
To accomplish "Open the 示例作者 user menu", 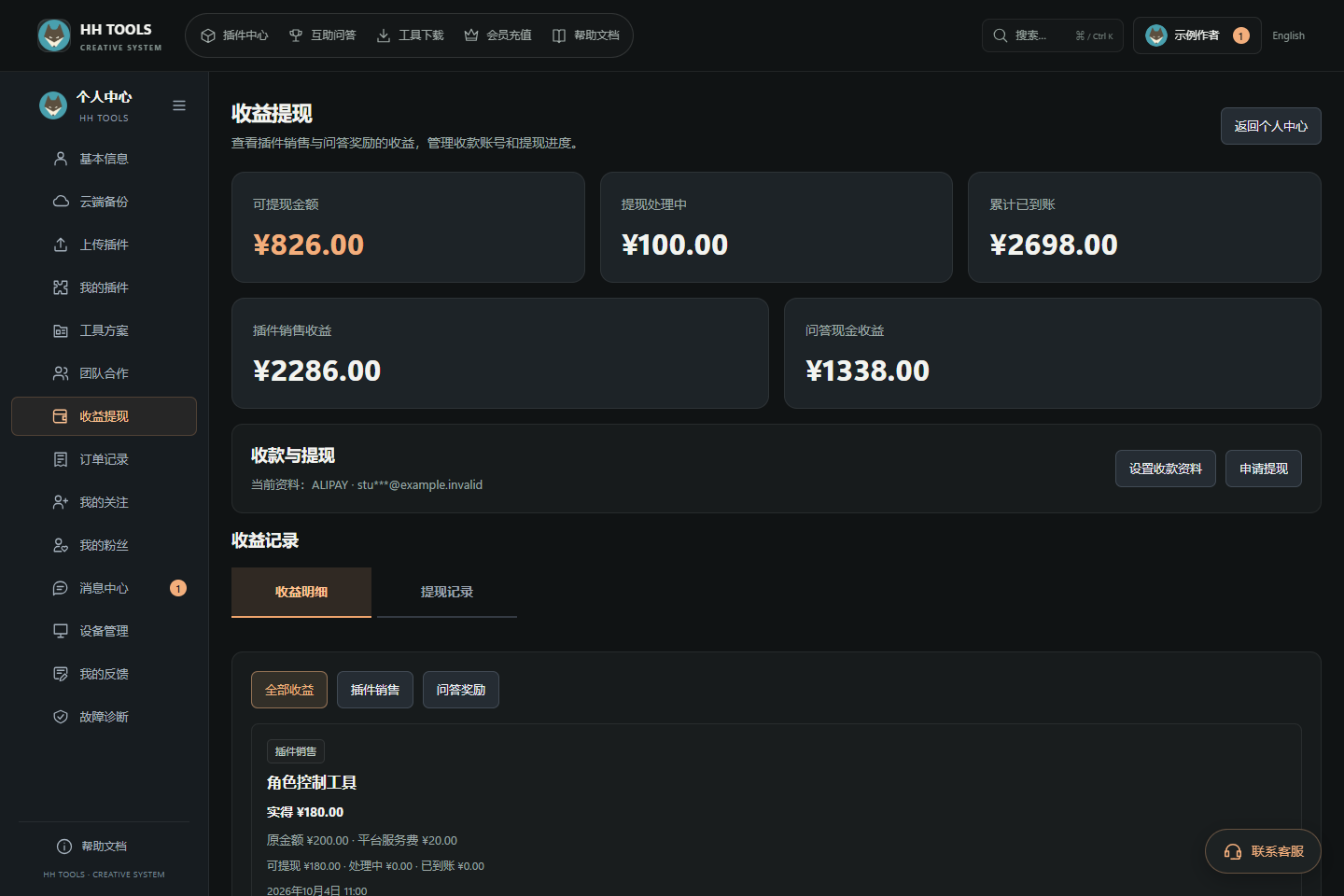I will point(1197,35).
